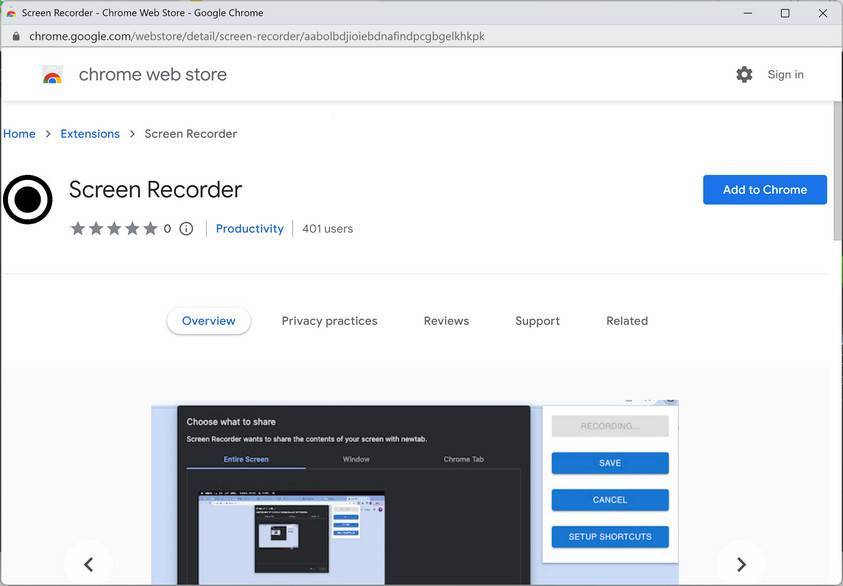The height and width of the screenshot is (586, 843).
Task: Click the Chrome favicon in title bar
Action: tap(11, 13)
